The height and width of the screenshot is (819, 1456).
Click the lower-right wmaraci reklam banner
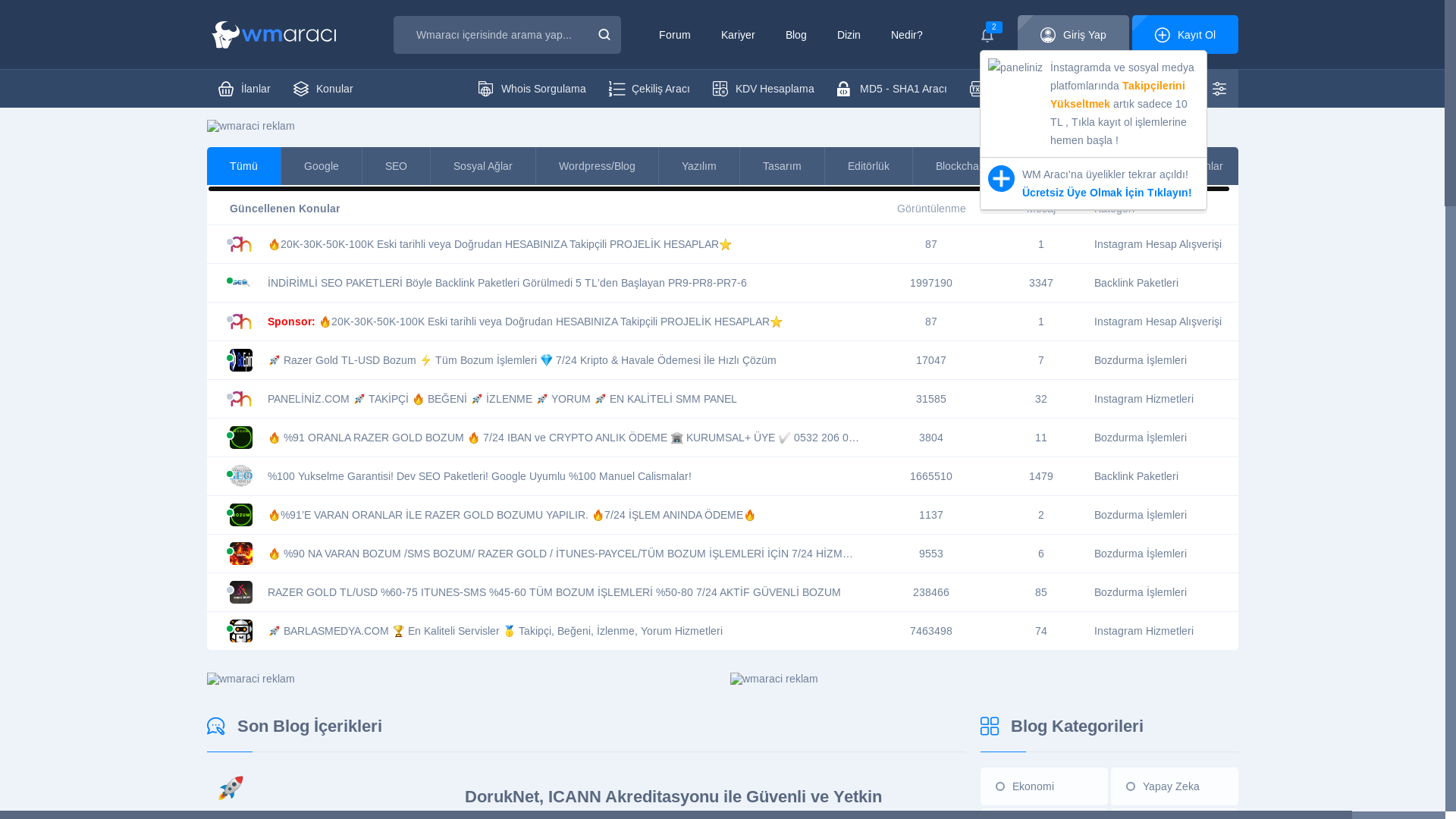(x=774, y=679)
